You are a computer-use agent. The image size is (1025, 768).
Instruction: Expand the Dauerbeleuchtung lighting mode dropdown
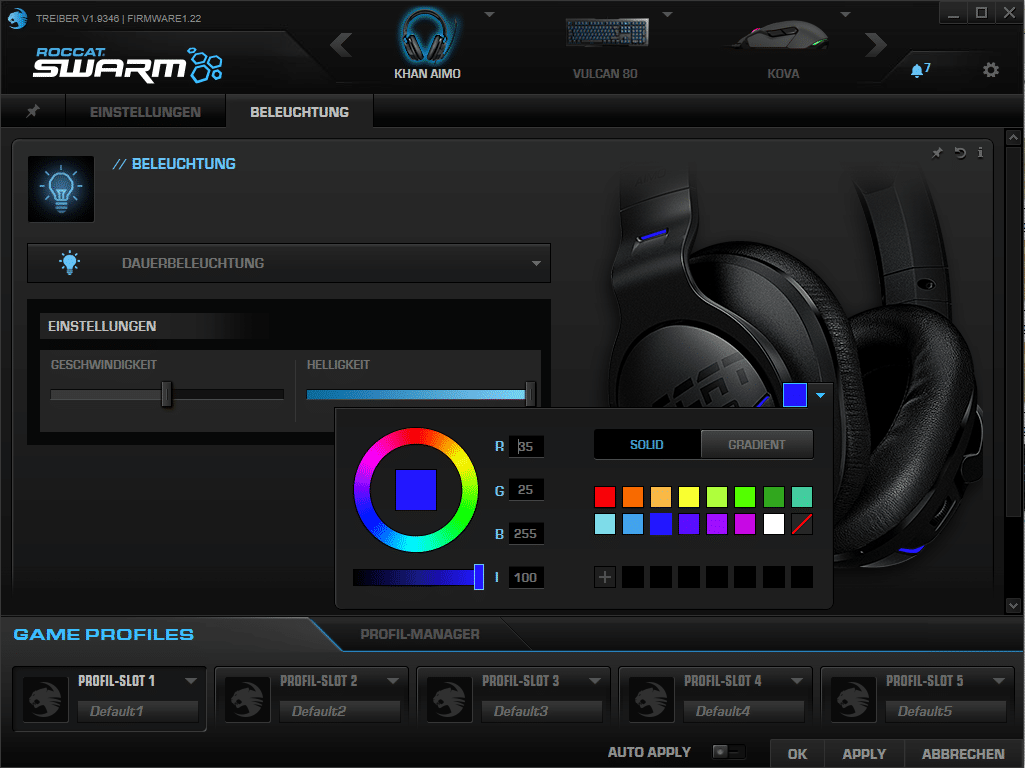click(x=536, y=264)
